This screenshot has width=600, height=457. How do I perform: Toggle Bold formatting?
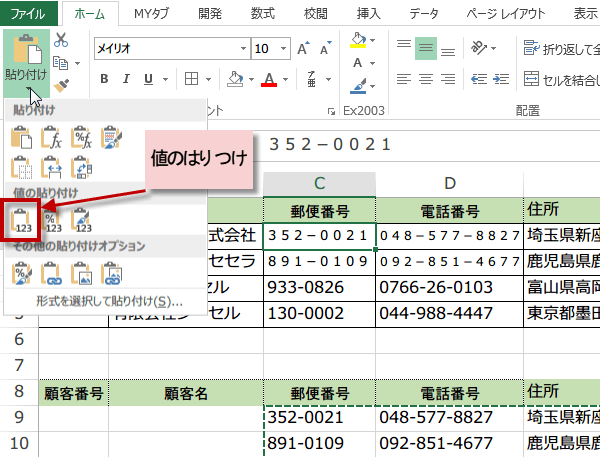104,78
